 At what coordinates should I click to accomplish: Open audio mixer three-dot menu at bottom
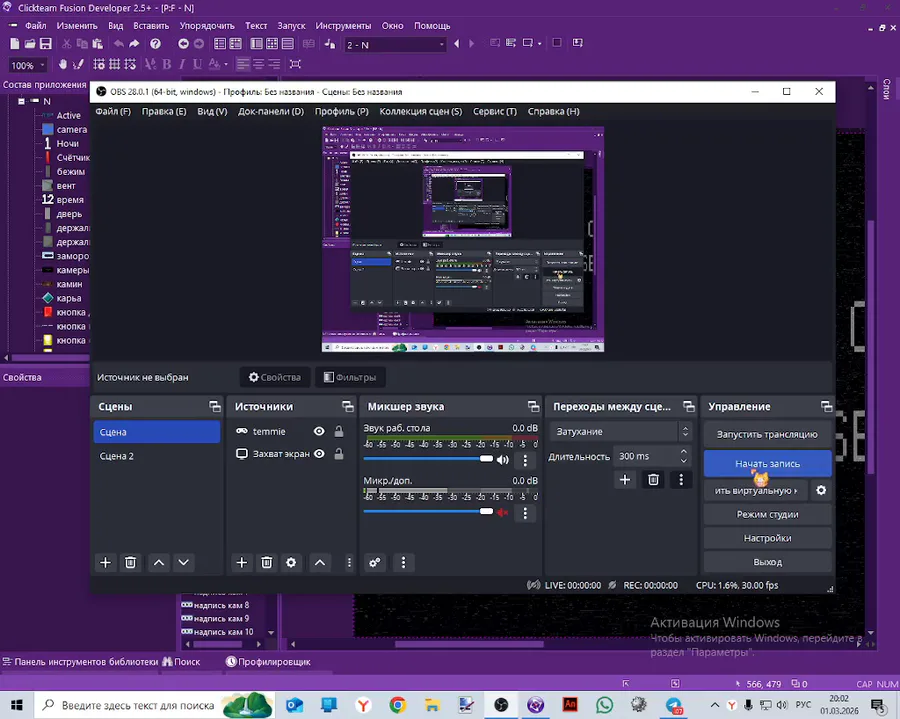coord(404,562)
